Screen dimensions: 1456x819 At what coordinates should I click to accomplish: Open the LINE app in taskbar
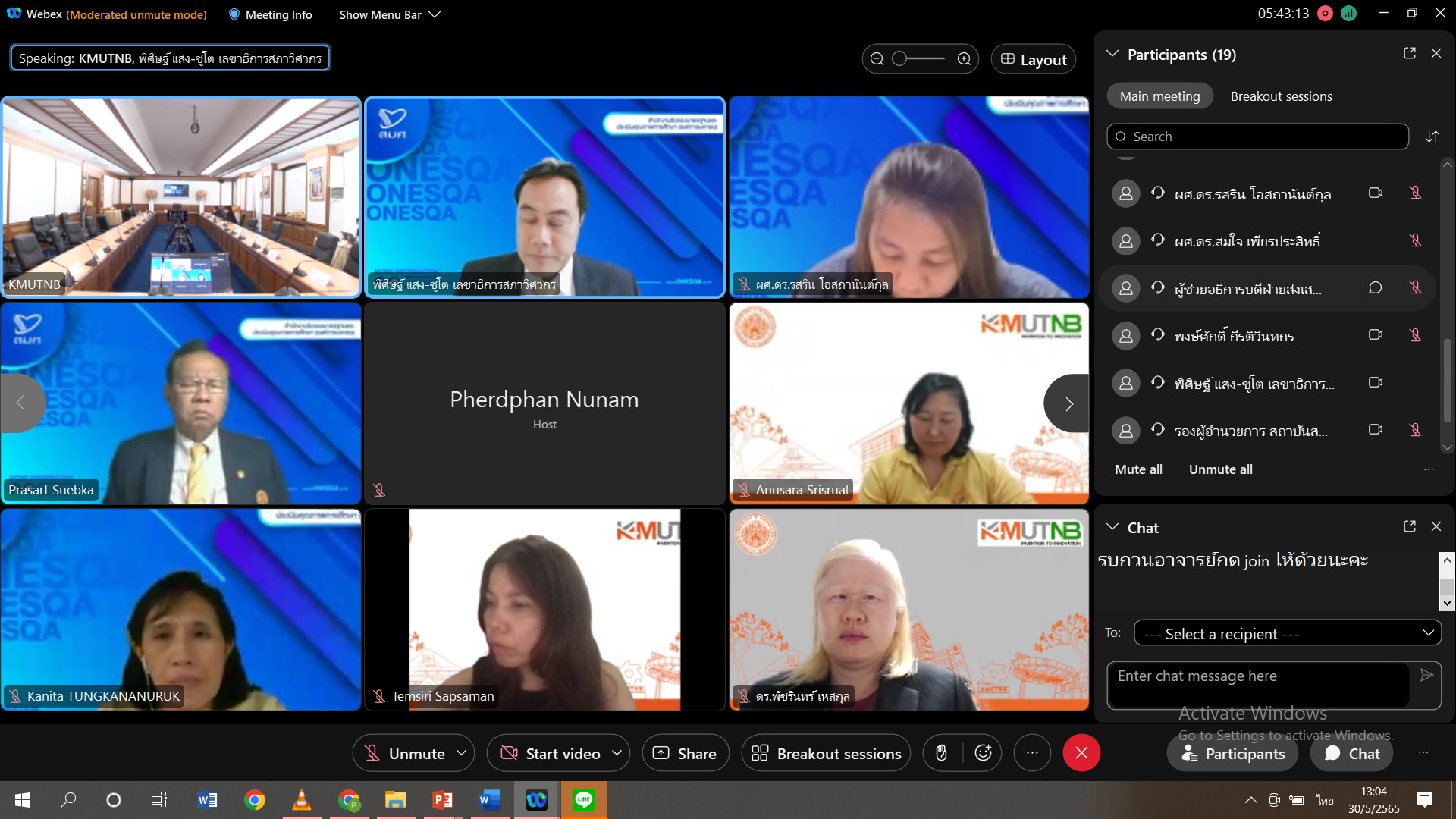click(583, 800)
